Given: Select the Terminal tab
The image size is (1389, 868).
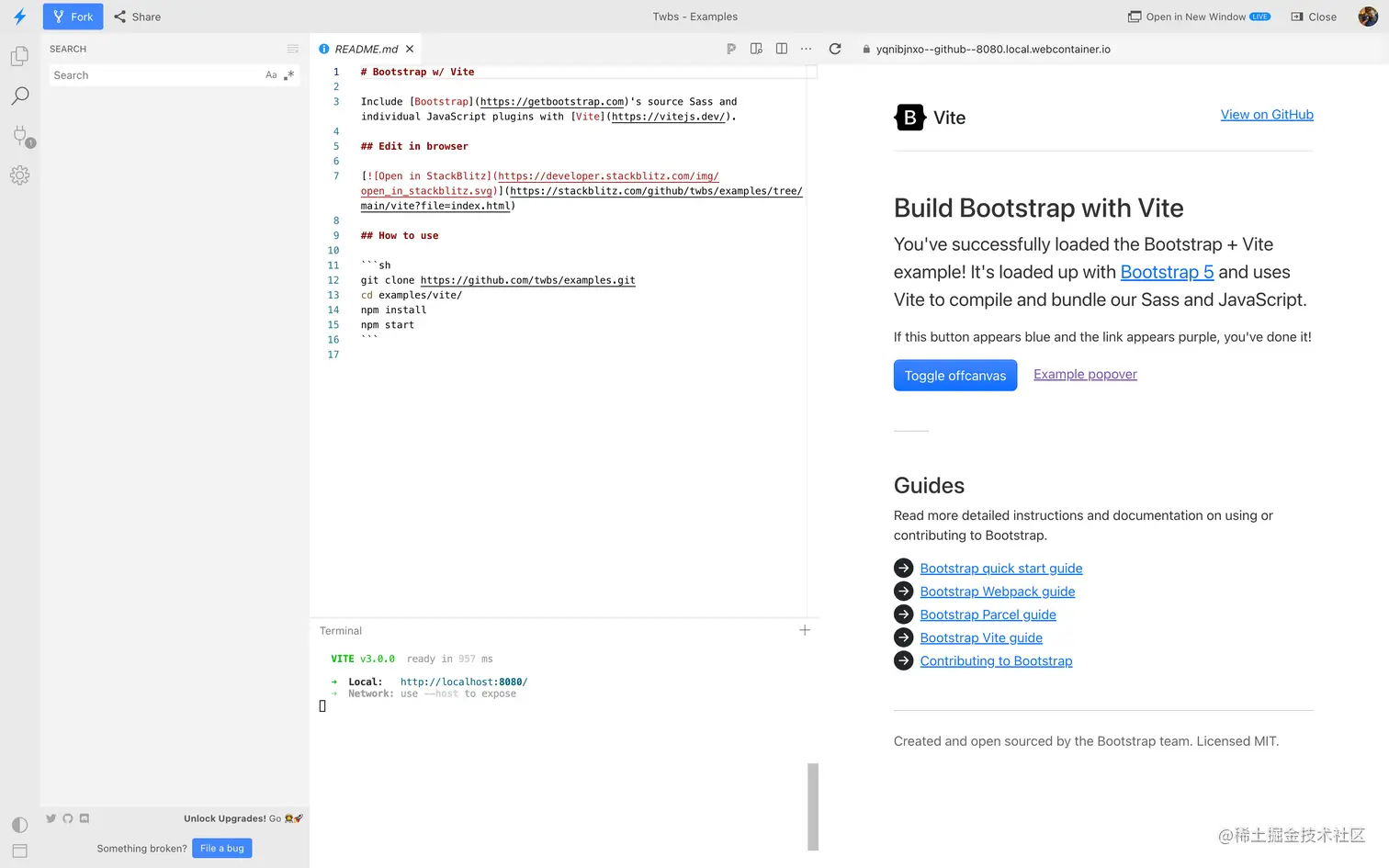Looking at the screenshot, I should point(340,631).
